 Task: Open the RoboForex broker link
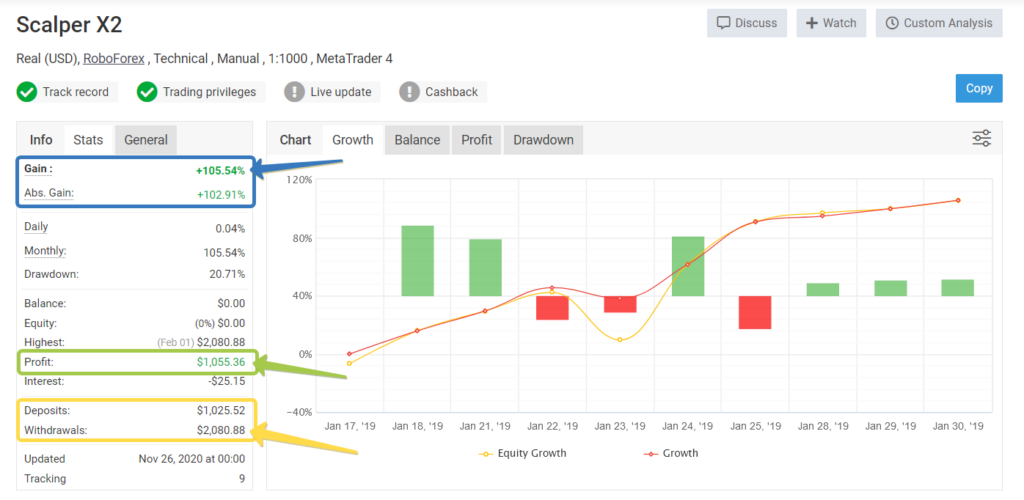pos(114,59)
